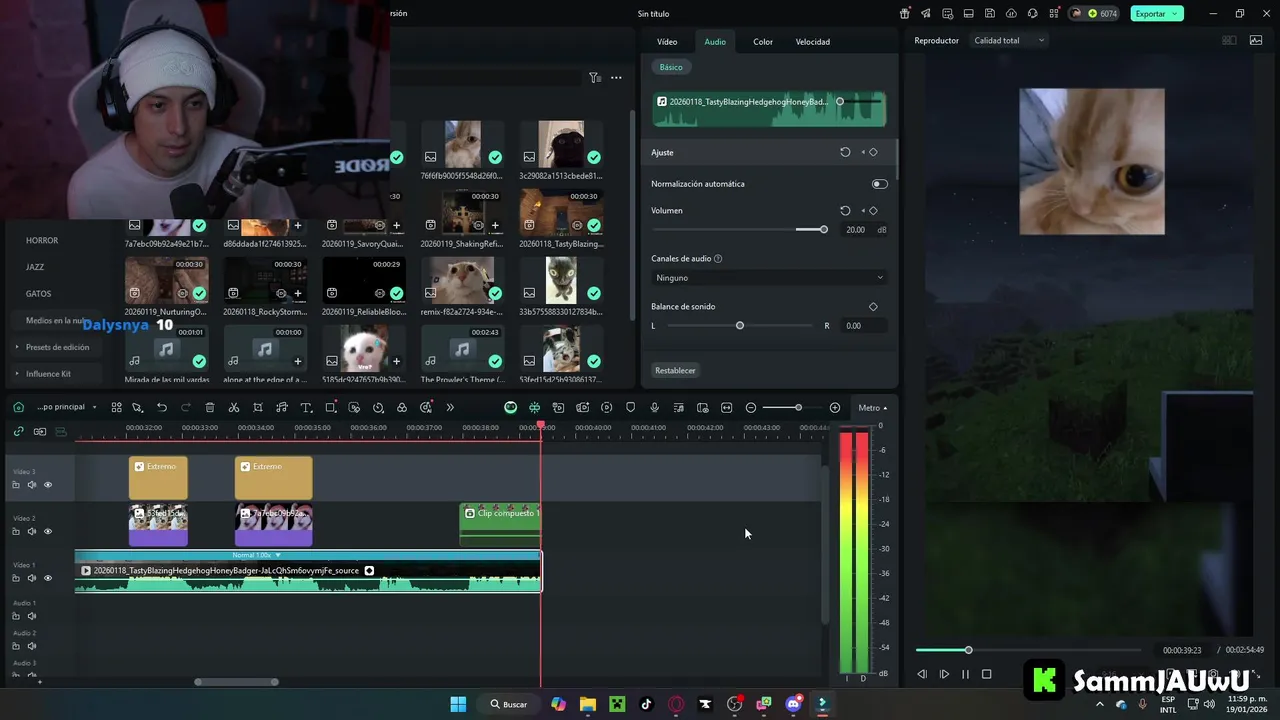
Task: Click zoom in plus on timeline
Action: tap(835, 407)
